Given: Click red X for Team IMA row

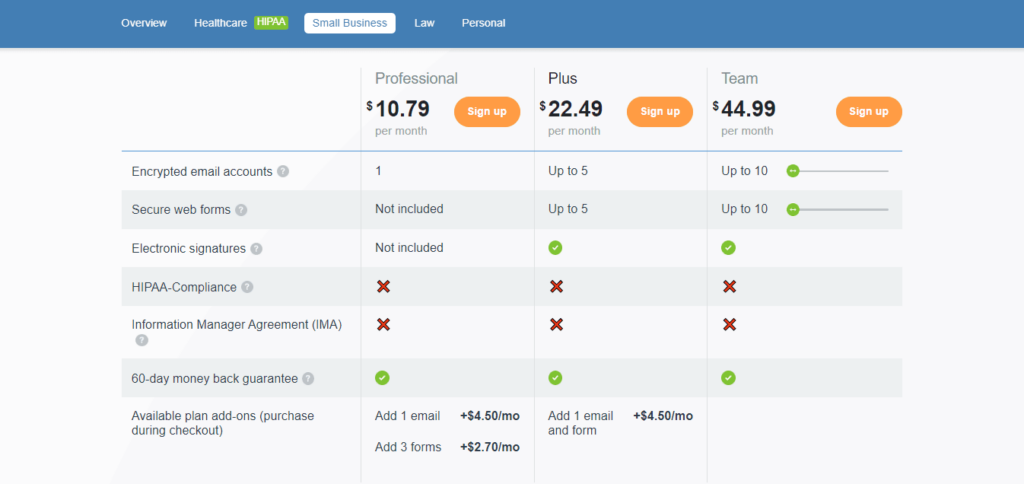Looking at the screenshot, I should point(729,324).
